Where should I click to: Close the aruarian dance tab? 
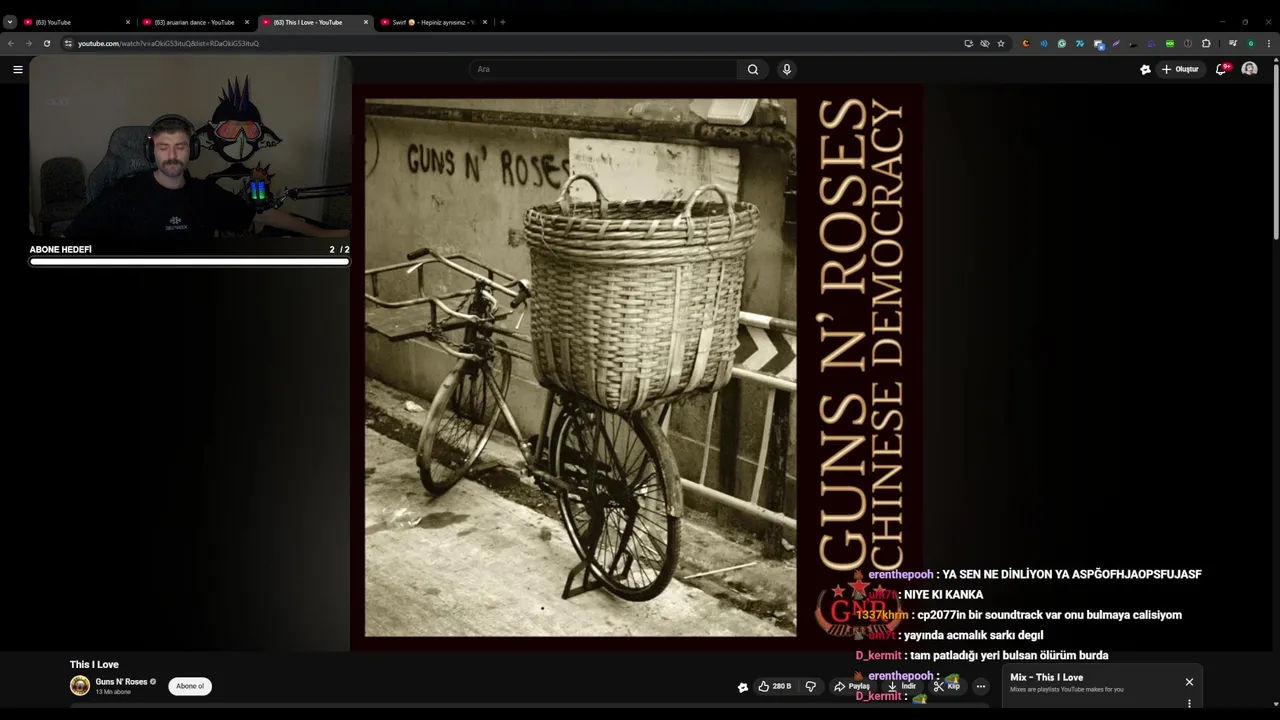tap(247, 22)
